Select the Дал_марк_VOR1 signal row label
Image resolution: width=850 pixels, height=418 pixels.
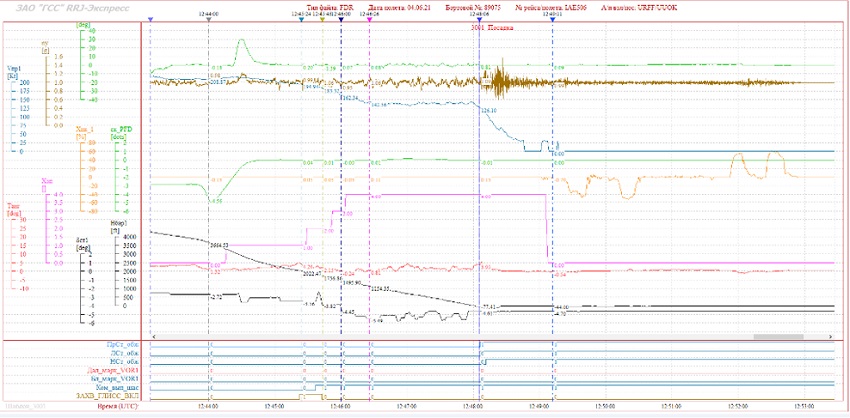(111, 370)
